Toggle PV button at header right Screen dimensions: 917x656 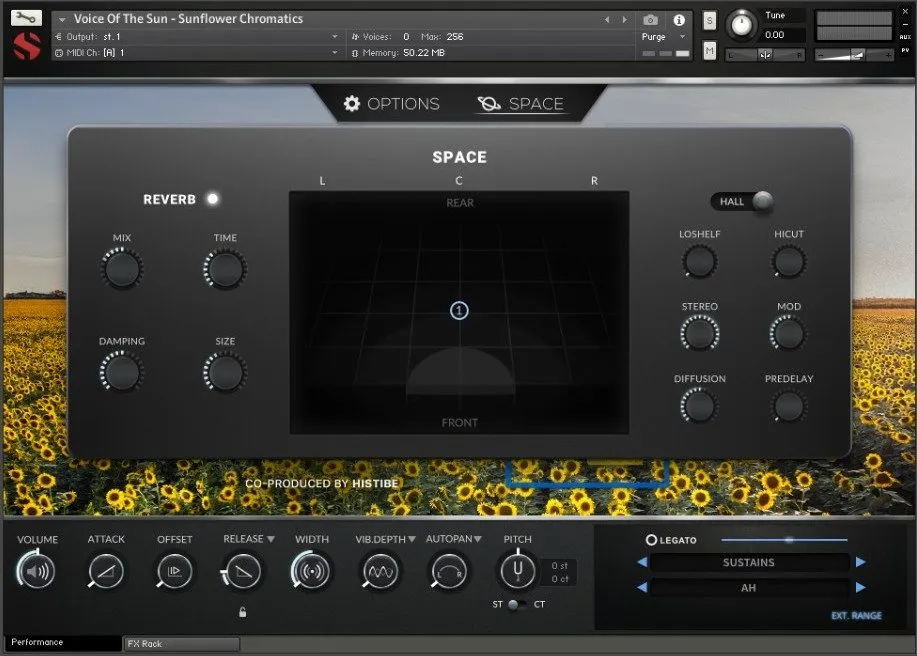[905, 50]
